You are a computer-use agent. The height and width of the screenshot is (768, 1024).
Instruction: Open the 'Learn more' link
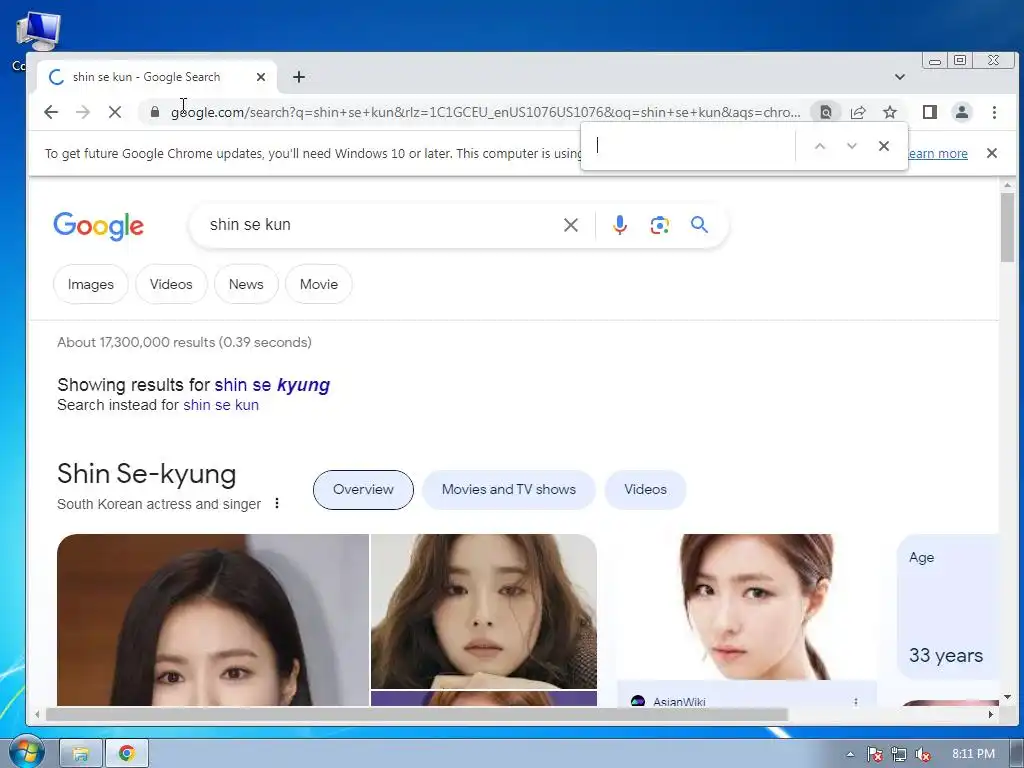(938, 153)
